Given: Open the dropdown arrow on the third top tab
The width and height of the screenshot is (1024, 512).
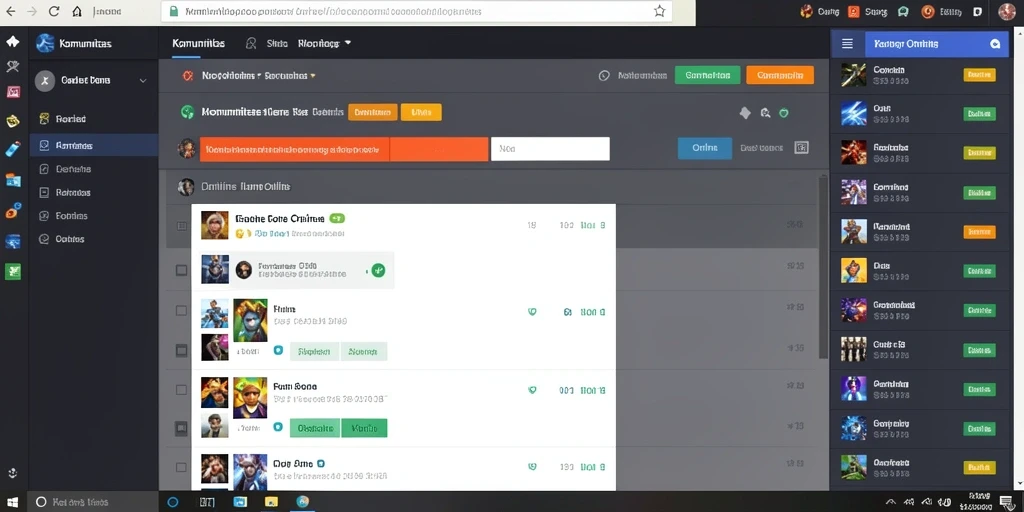Looking at the screenshot, I should [x=348, y=42].
